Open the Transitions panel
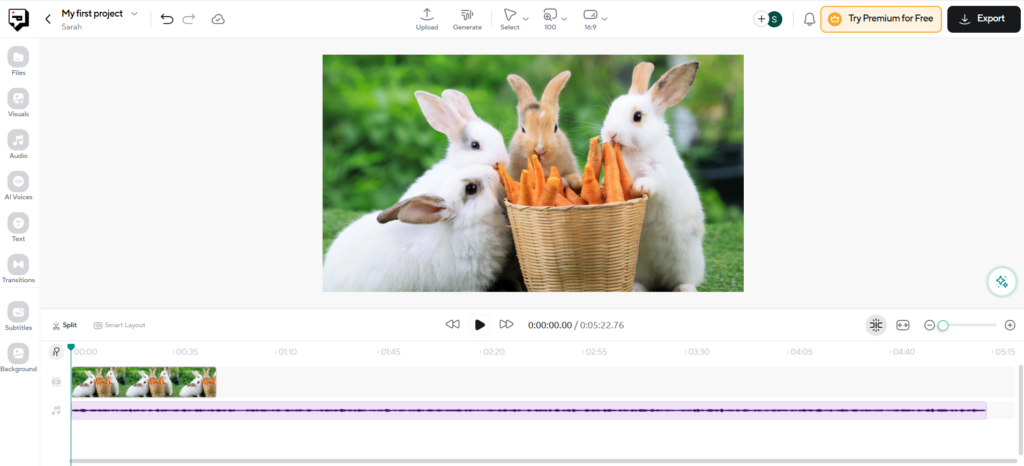This screenshot has height=466, width=1024. [x=18, y=269]
